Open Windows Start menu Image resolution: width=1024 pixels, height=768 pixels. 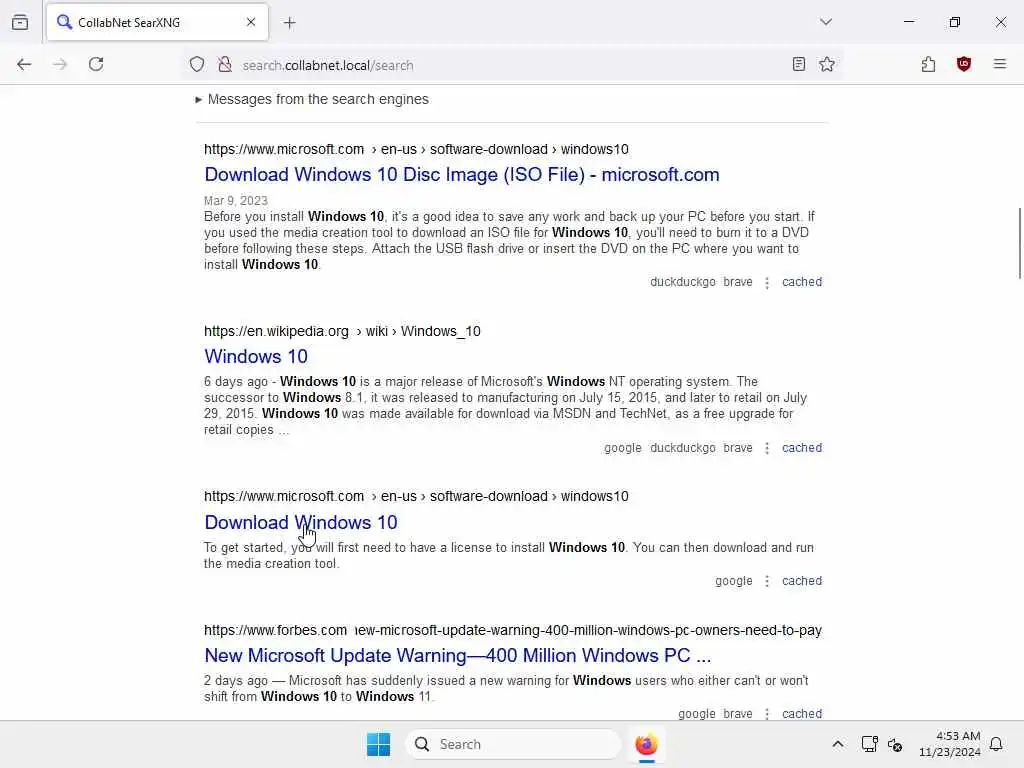coord(379,744)
